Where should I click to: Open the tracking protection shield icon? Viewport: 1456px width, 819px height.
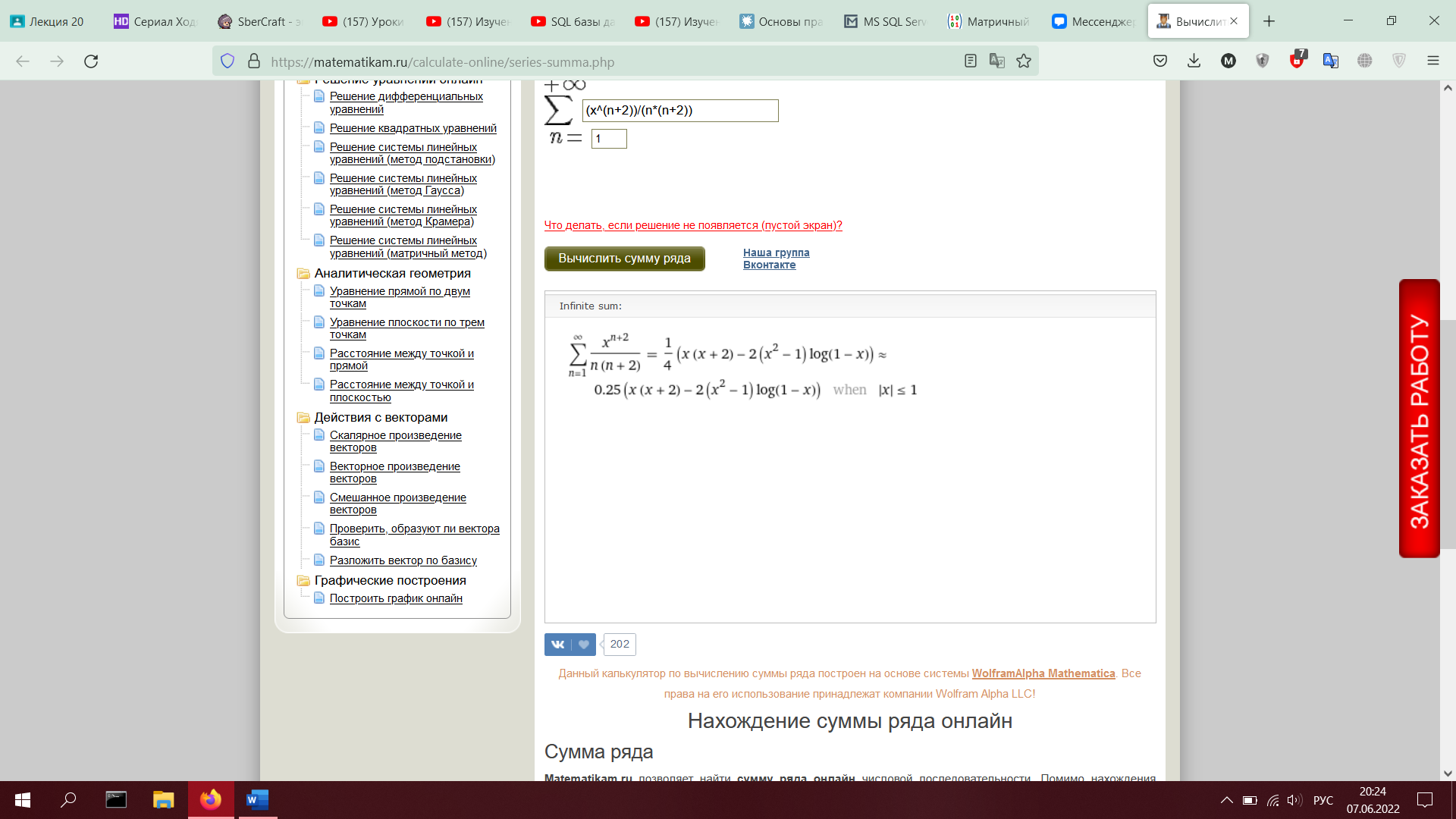[227, 61]
